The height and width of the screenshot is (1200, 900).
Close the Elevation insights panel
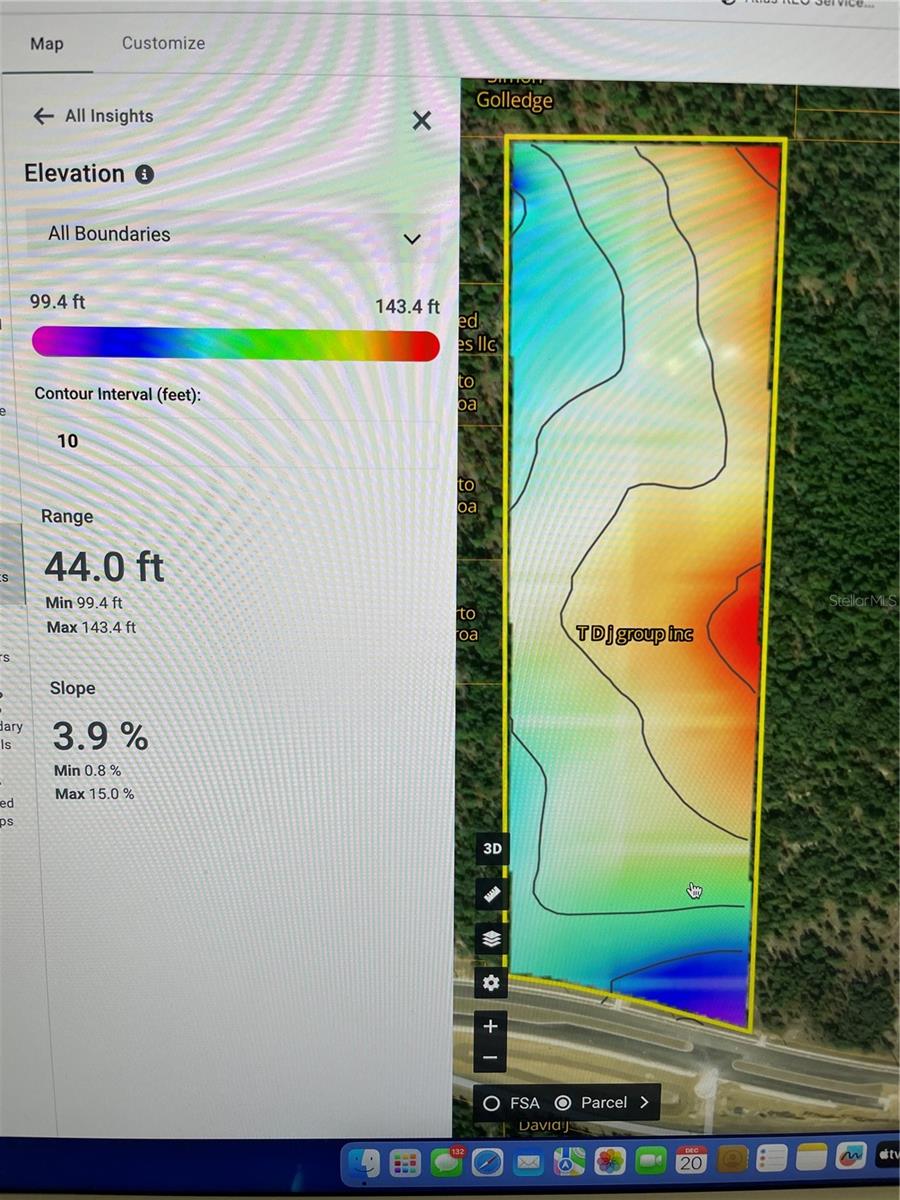click(422, 121)
